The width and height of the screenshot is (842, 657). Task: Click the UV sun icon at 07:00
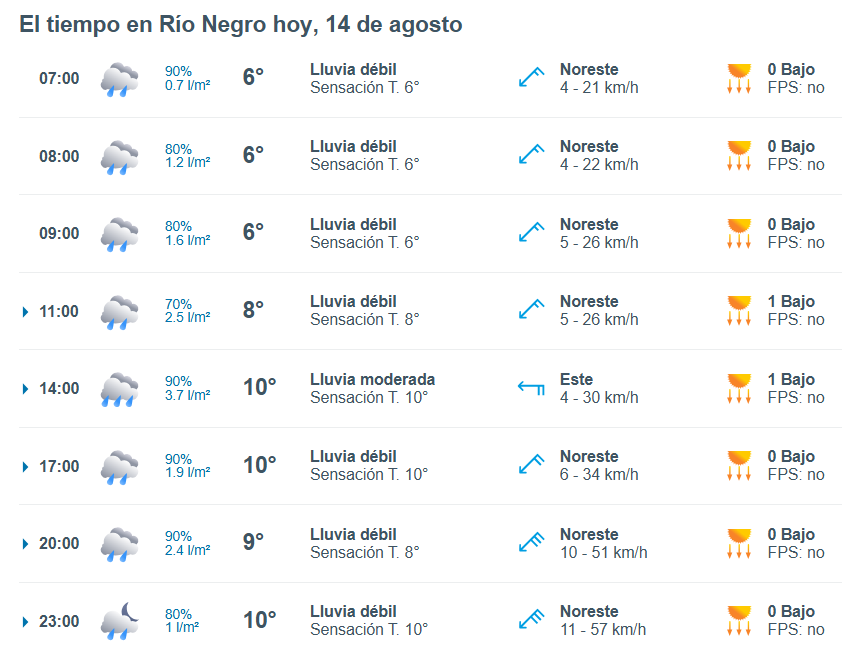coord(739,78)
